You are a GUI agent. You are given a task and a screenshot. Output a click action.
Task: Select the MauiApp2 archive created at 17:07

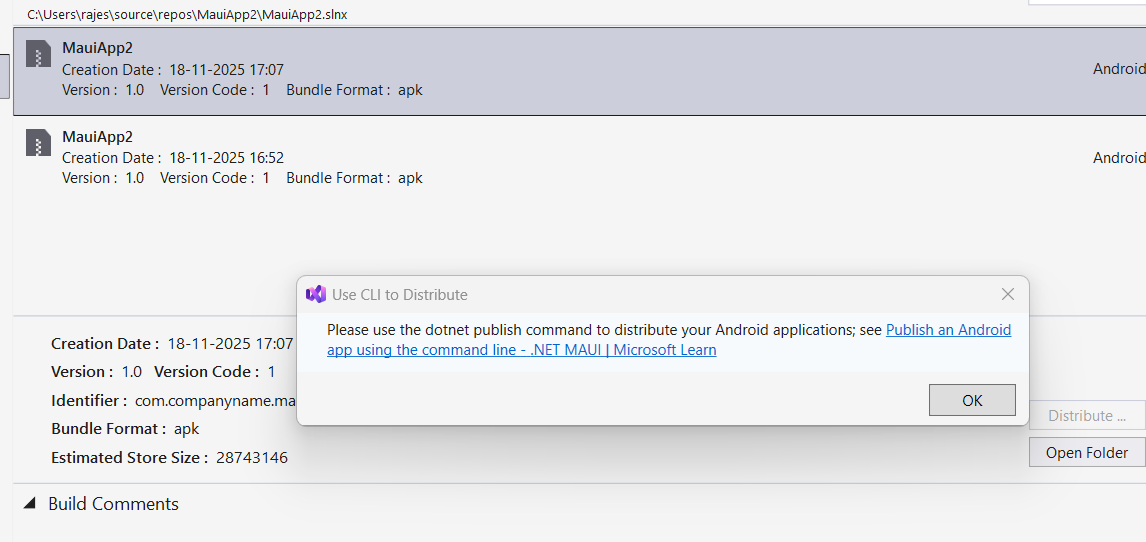(x=580, y=70)
